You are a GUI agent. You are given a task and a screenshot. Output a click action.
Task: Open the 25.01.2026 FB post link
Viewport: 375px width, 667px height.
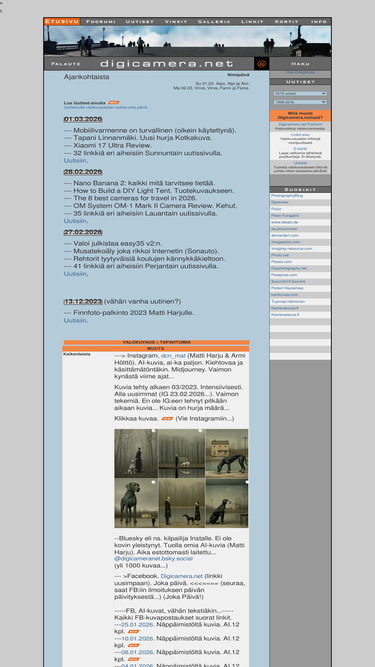click(137, 625)
